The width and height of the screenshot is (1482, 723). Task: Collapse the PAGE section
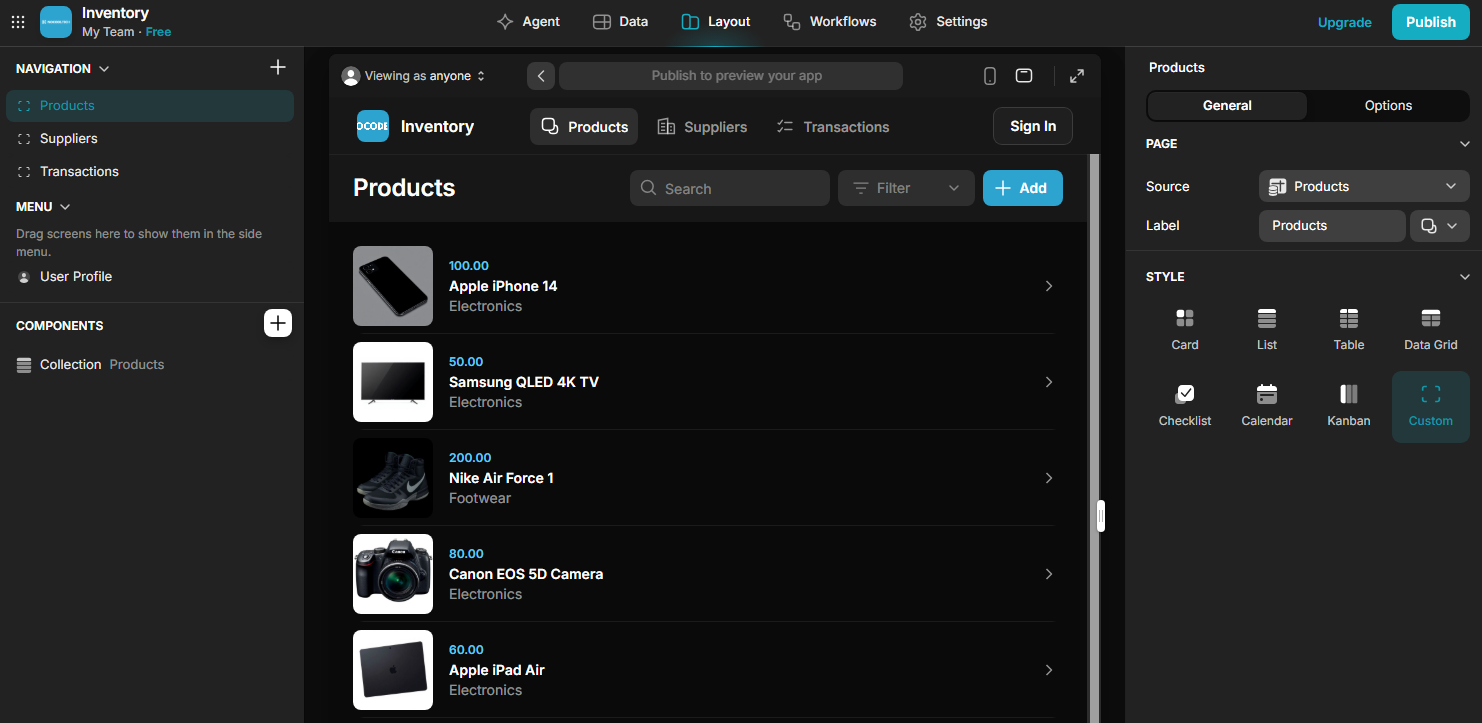click(x=1464, y=144)
